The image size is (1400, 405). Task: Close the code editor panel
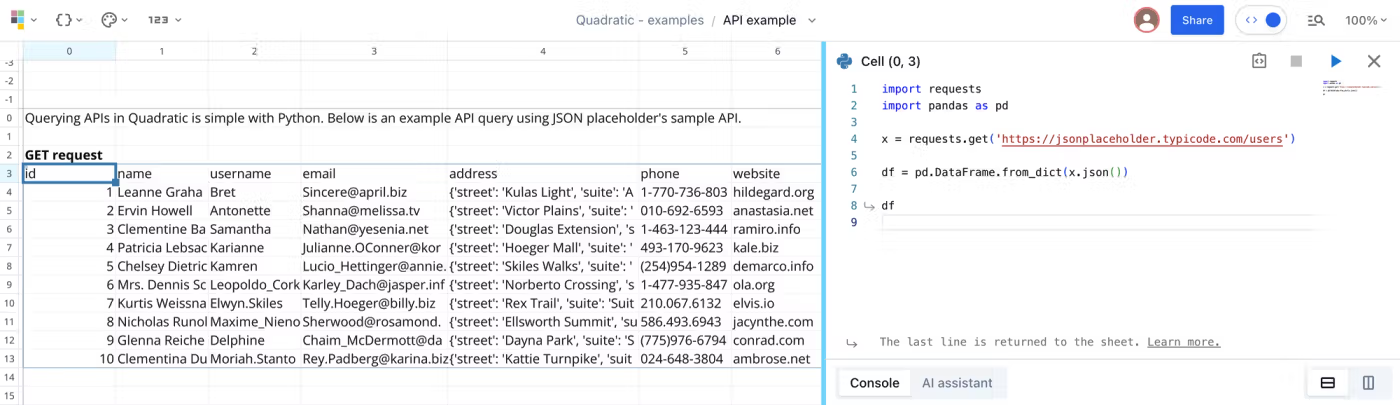point(1374,61)
